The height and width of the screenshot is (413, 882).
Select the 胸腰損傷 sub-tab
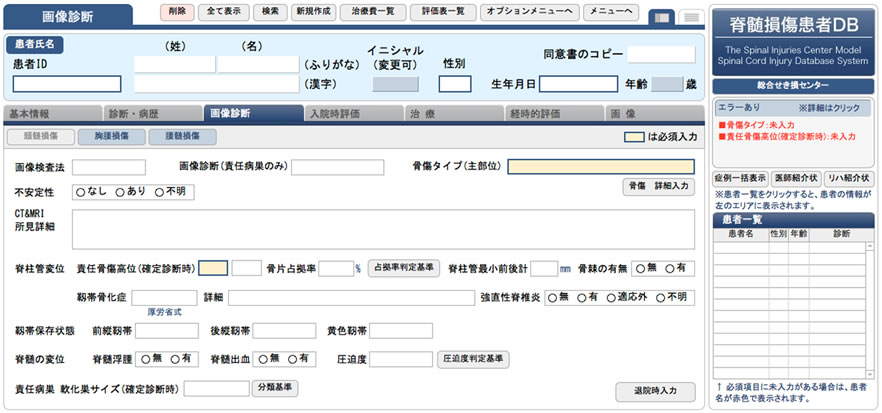111,137
